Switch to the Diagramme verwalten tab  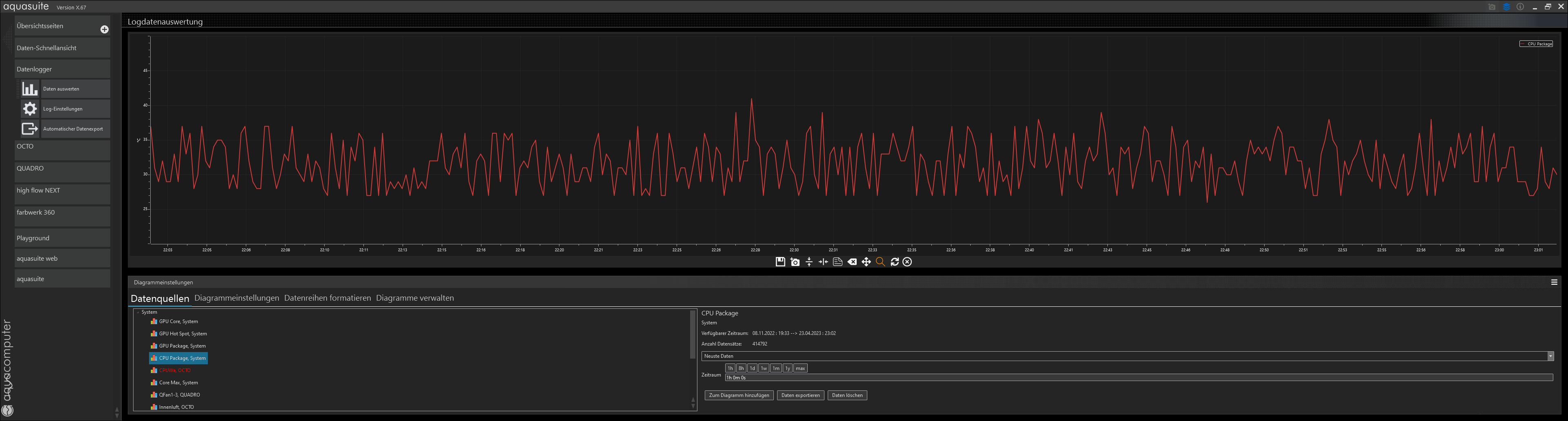click(414, 298)
